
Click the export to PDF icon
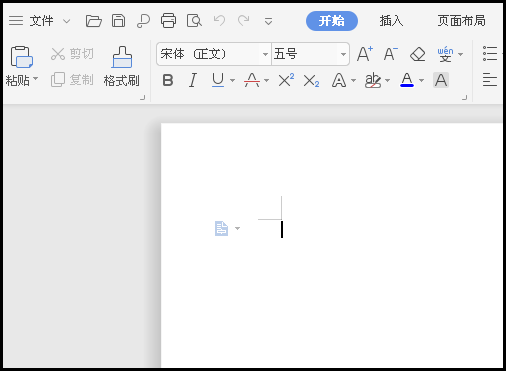(143, 21)
